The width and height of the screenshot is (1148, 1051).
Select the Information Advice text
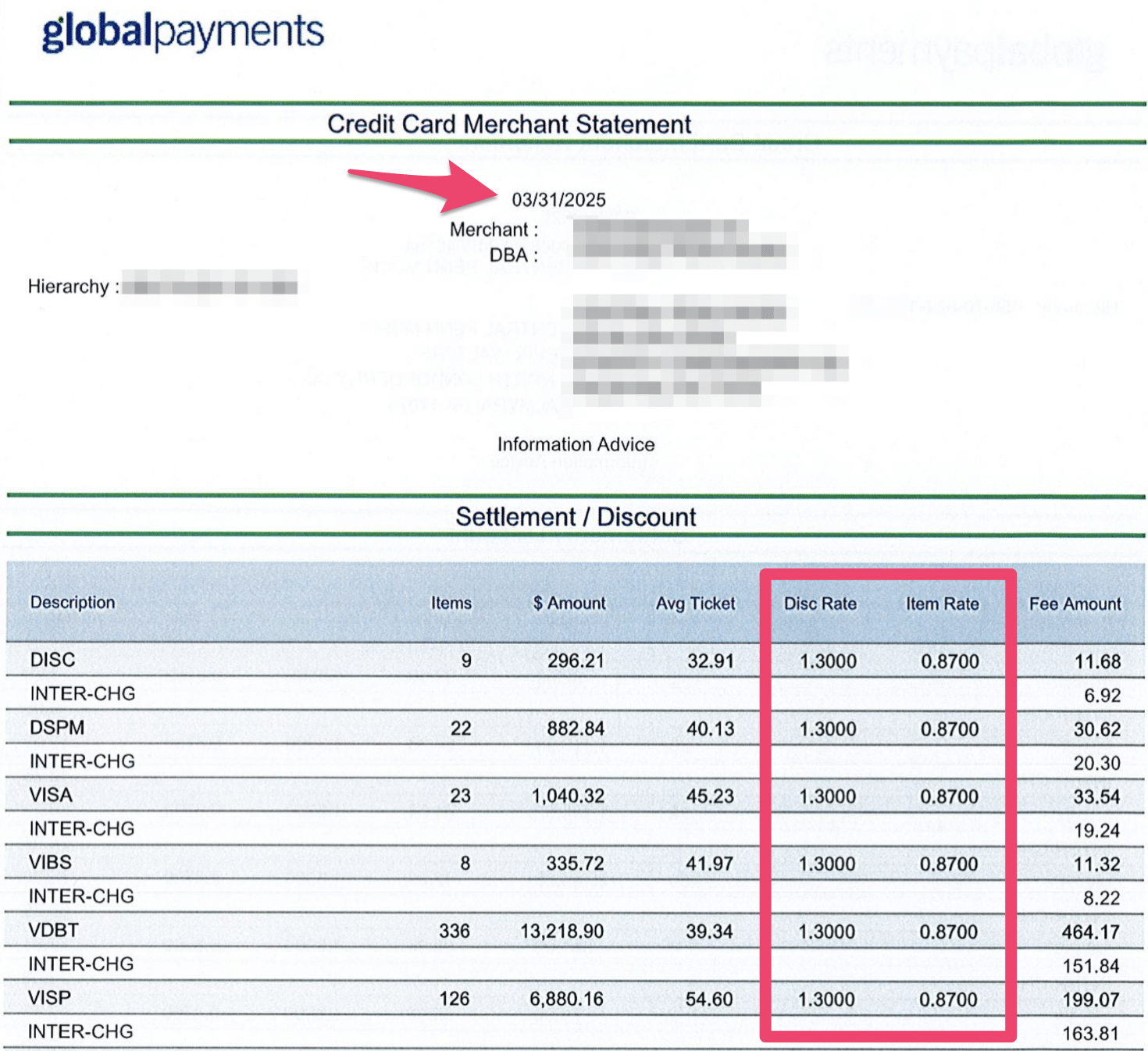pyautogui.click(x=576, y=444)
